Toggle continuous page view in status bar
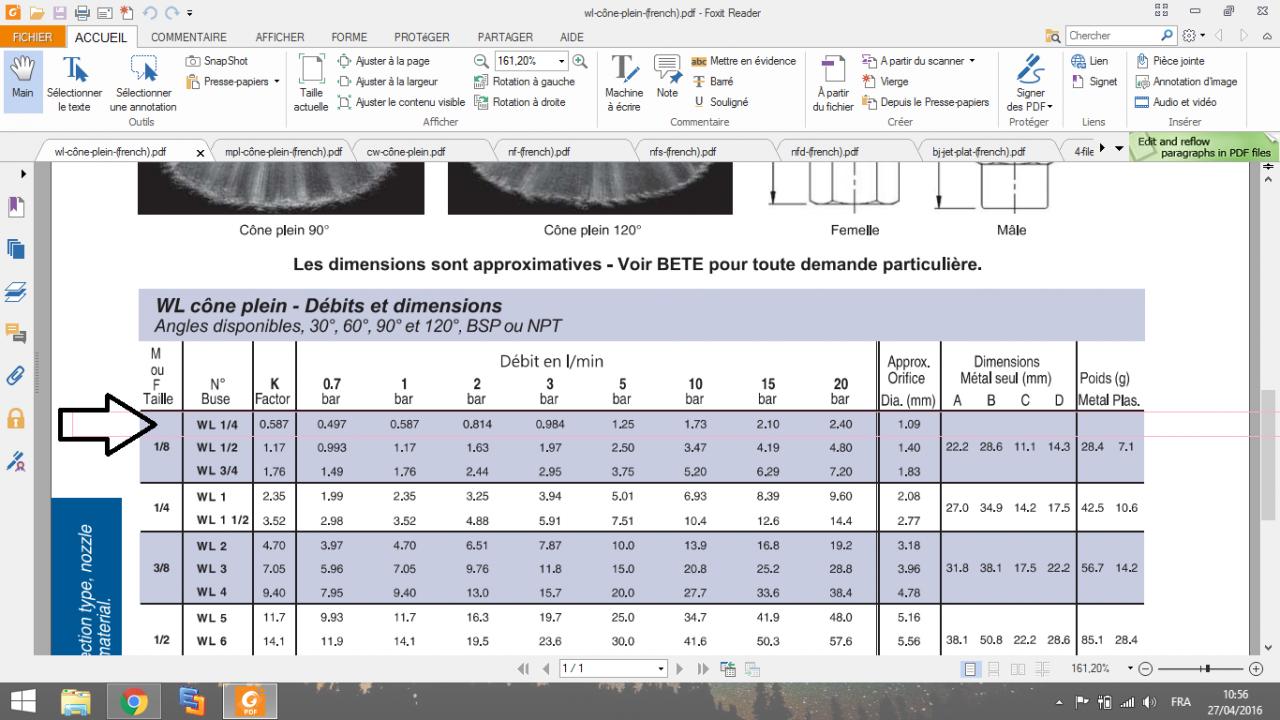Viewport: 1280px width, 720px height. 995,669
